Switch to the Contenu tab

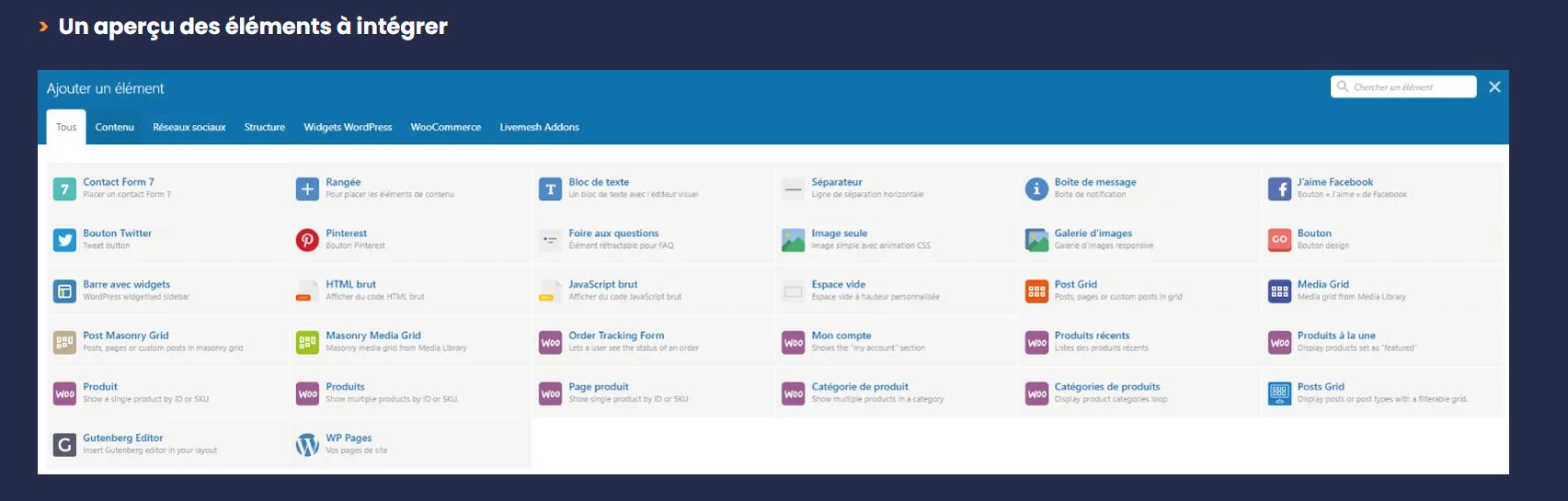tap(115, 128)
